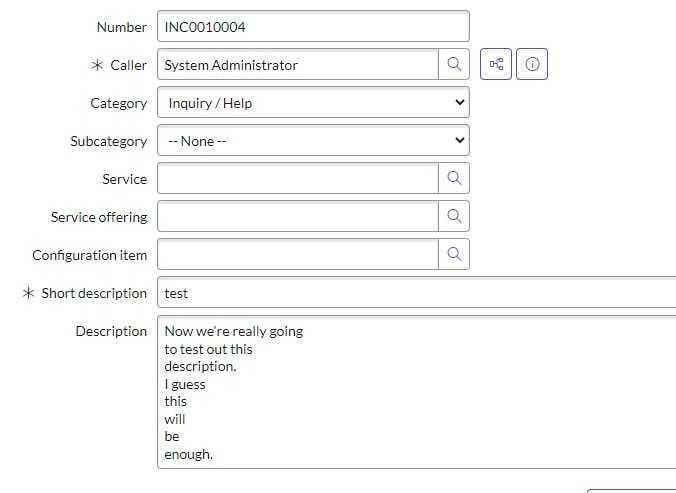Click the Configuration item search icon
Image resolution: width=676 pixels, height=493 pixels.
[454, 254]
